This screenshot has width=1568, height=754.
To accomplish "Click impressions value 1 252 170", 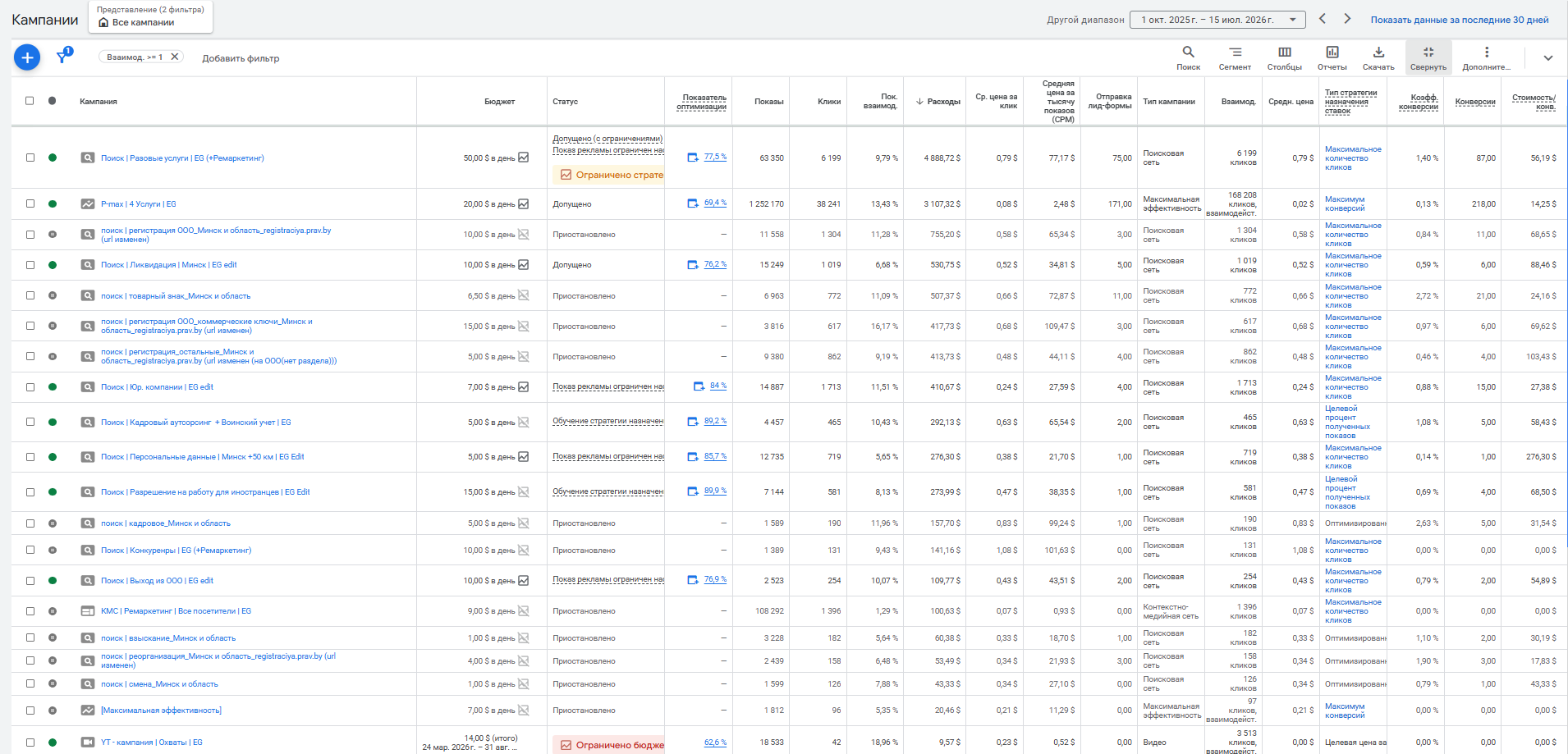I will [x=766, y=204].
